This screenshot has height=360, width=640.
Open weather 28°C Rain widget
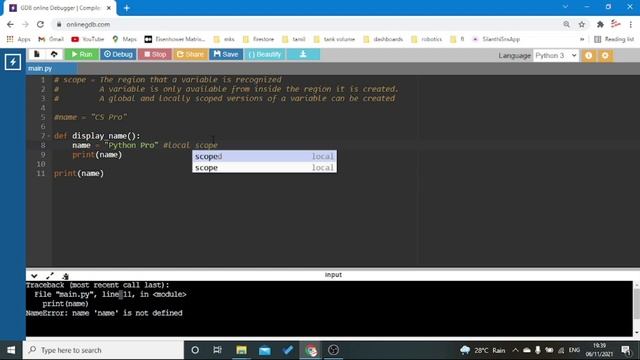(x=482, y=350)
